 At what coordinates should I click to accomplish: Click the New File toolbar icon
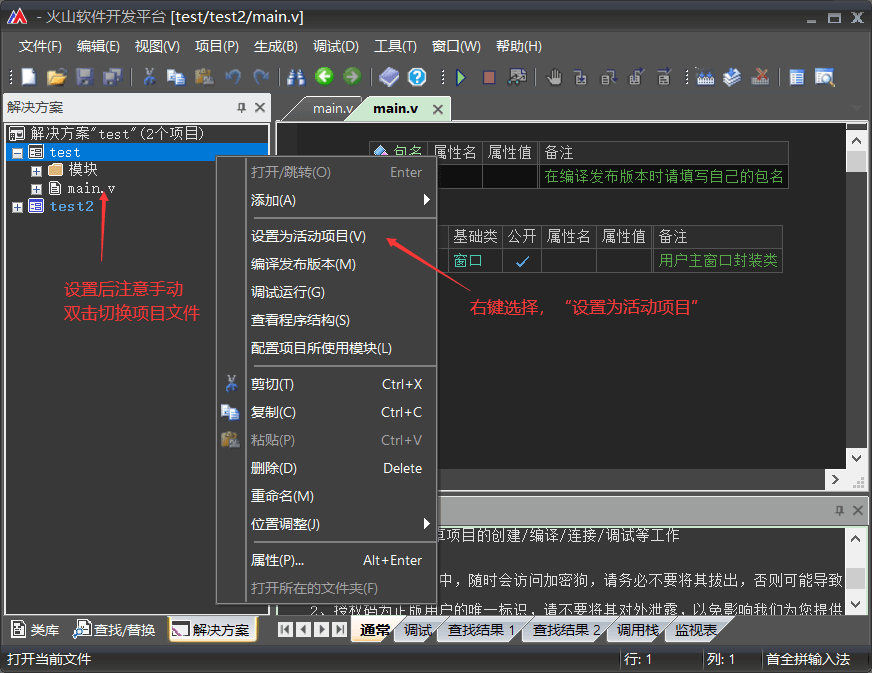[x=29, y=77]
